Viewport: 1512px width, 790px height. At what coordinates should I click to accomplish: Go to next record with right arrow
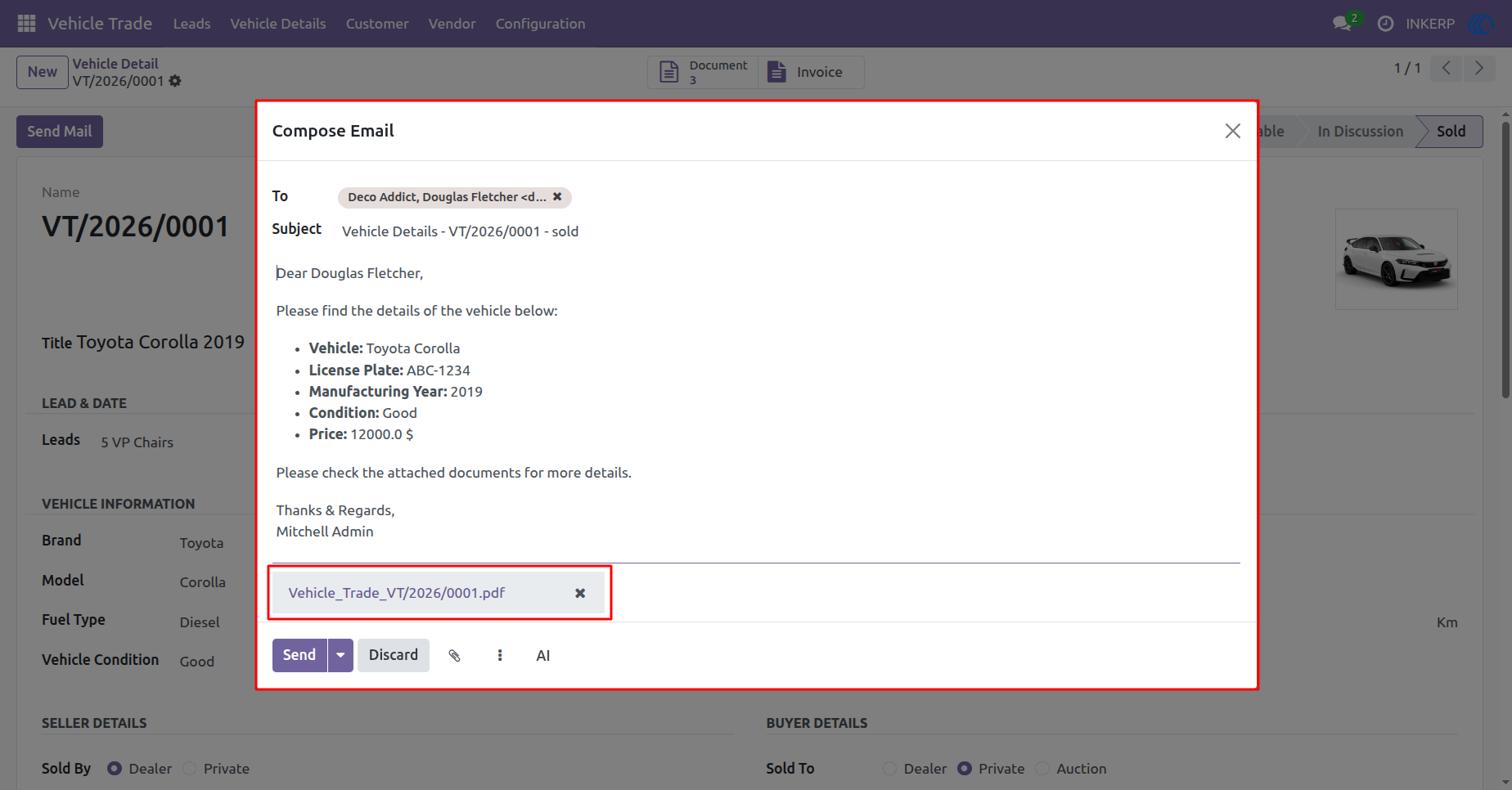1478,68
